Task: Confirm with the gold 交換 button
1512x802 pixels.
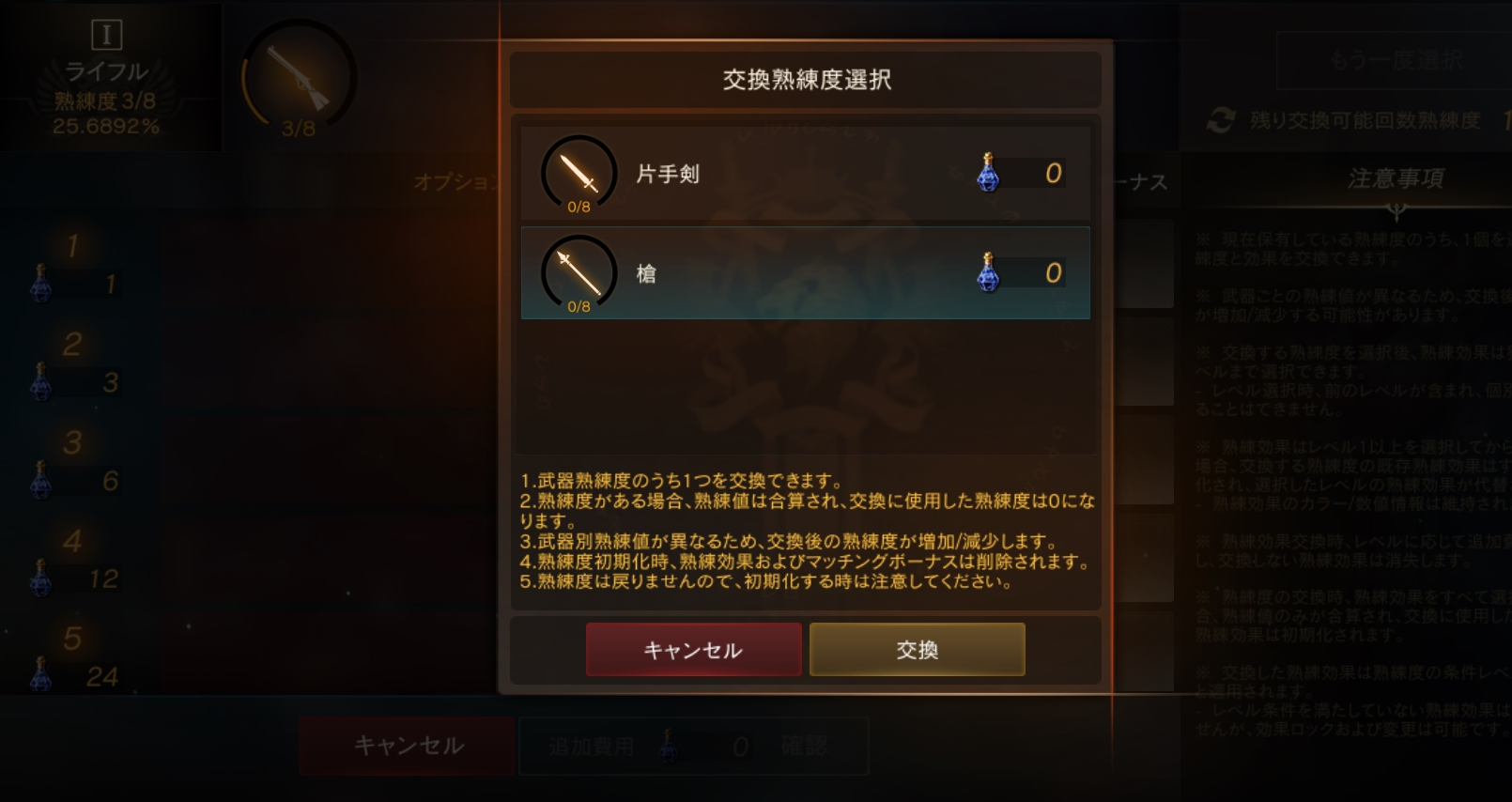Action: click(x=918, y=649)
